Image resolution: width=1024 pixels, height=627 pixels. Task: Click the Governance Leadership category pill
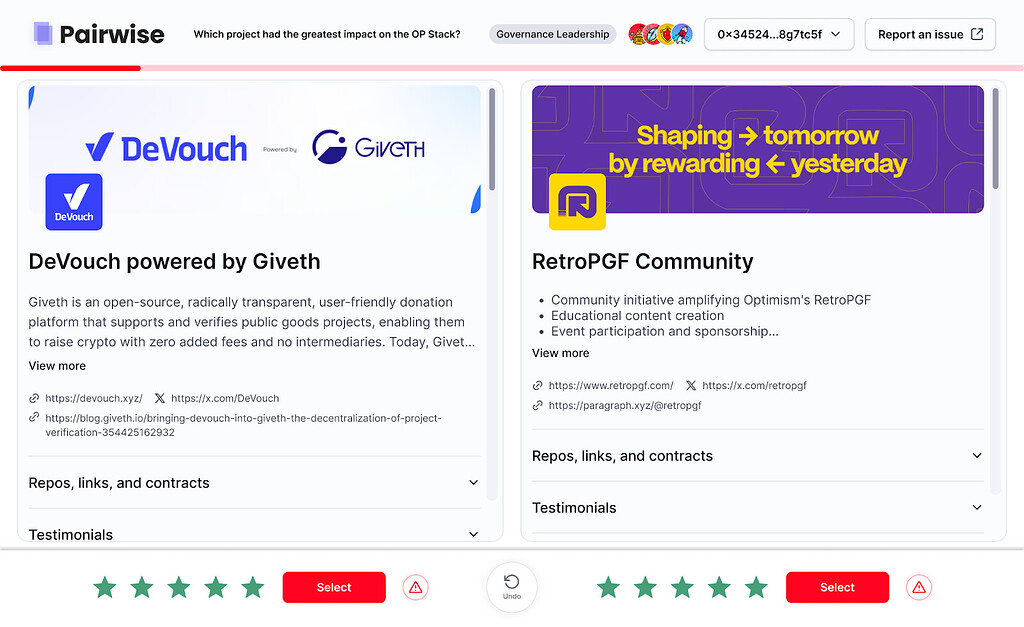click(x=552, y=33)
